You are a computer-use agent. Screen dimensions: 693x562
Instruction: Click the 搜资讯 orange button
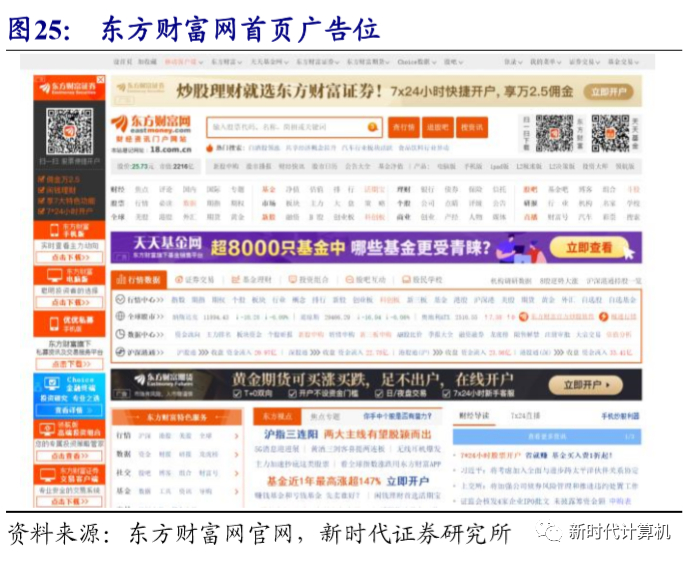472,128
